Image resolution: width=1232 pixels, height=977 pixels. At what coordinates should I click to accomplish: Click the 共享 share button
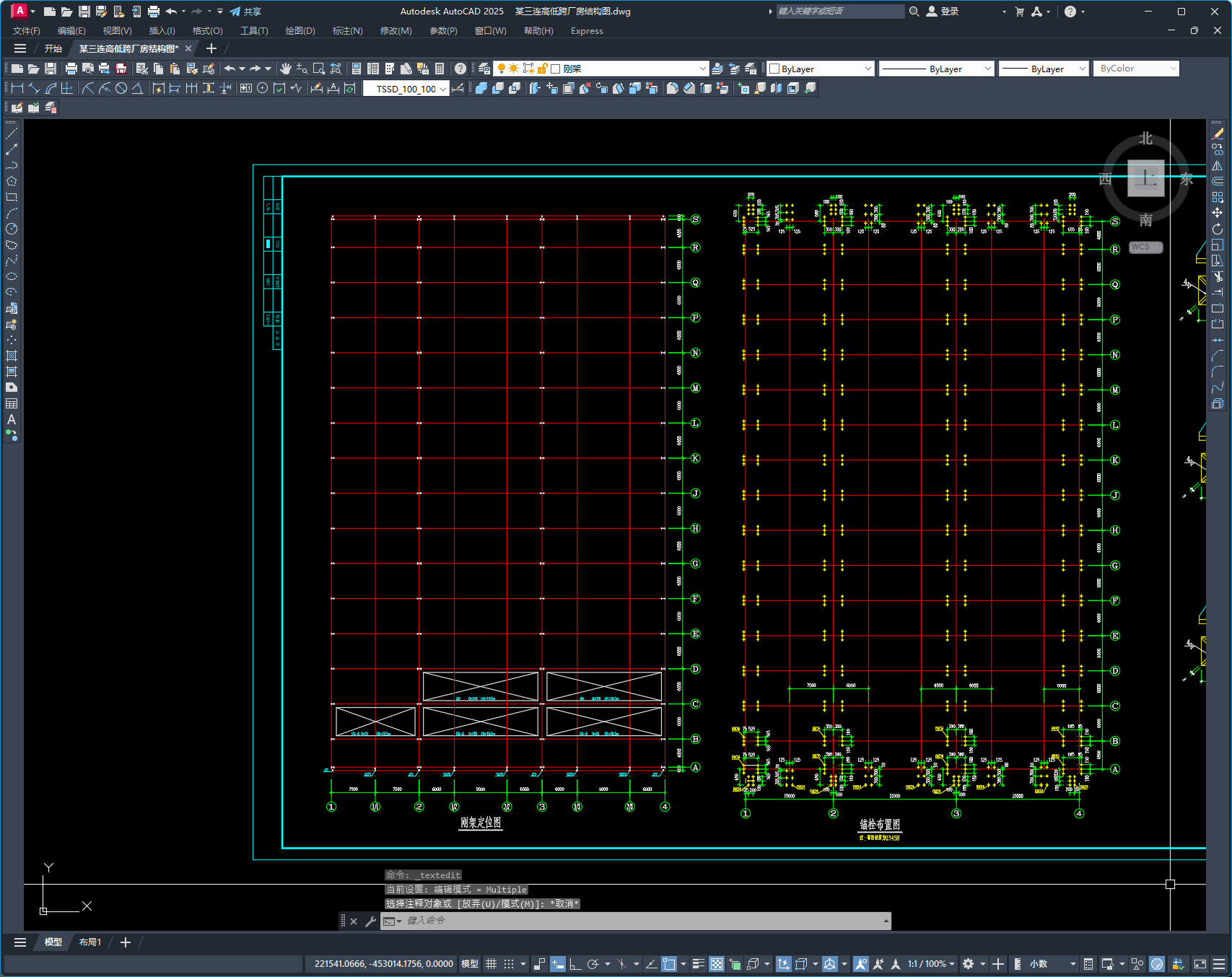(245, 12)
